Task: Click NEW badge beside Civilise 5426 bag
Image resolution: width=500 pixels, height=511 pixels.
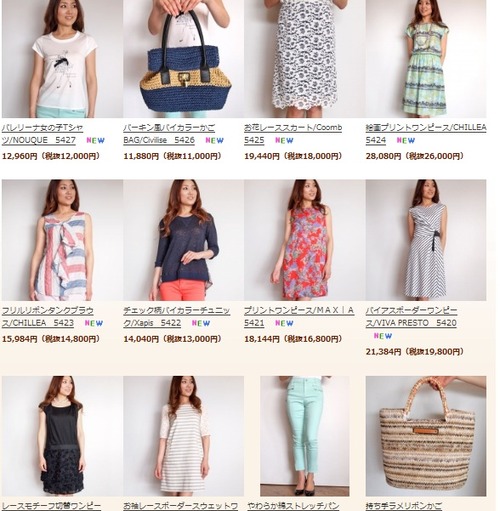Action: [214, 140]
